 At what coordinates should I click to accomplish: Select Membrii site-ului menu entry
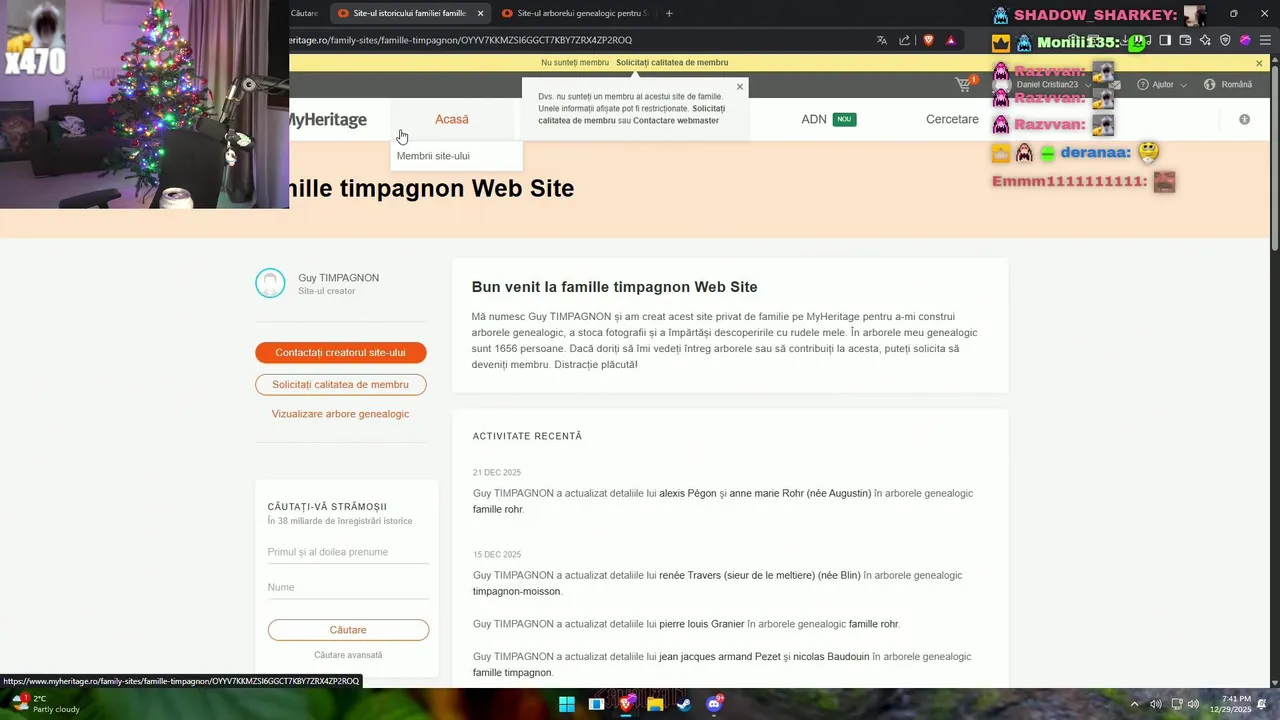pos(433,156)
